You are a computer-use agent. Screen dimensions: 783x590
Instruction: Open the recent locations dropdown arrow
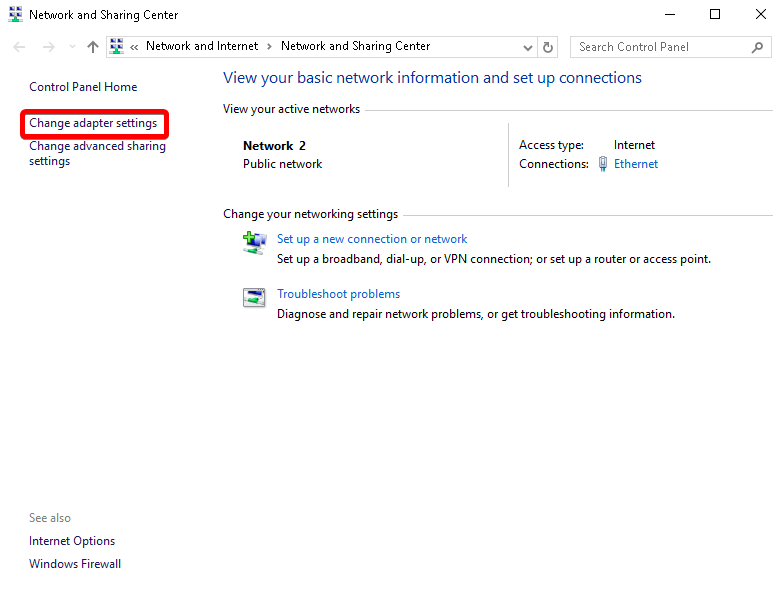point(72,47)
